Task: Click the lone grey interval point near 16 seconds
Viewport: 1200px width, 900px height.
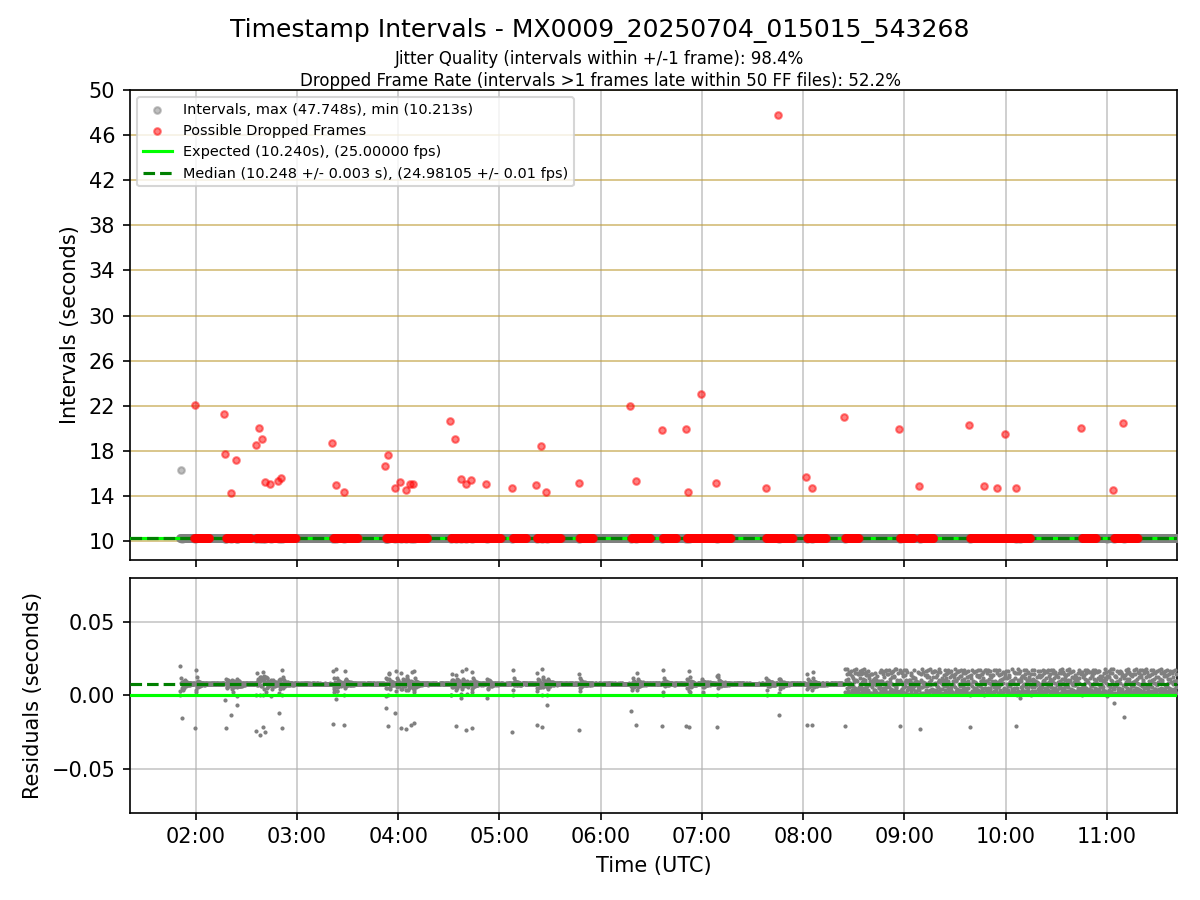Action: point(181,470)
